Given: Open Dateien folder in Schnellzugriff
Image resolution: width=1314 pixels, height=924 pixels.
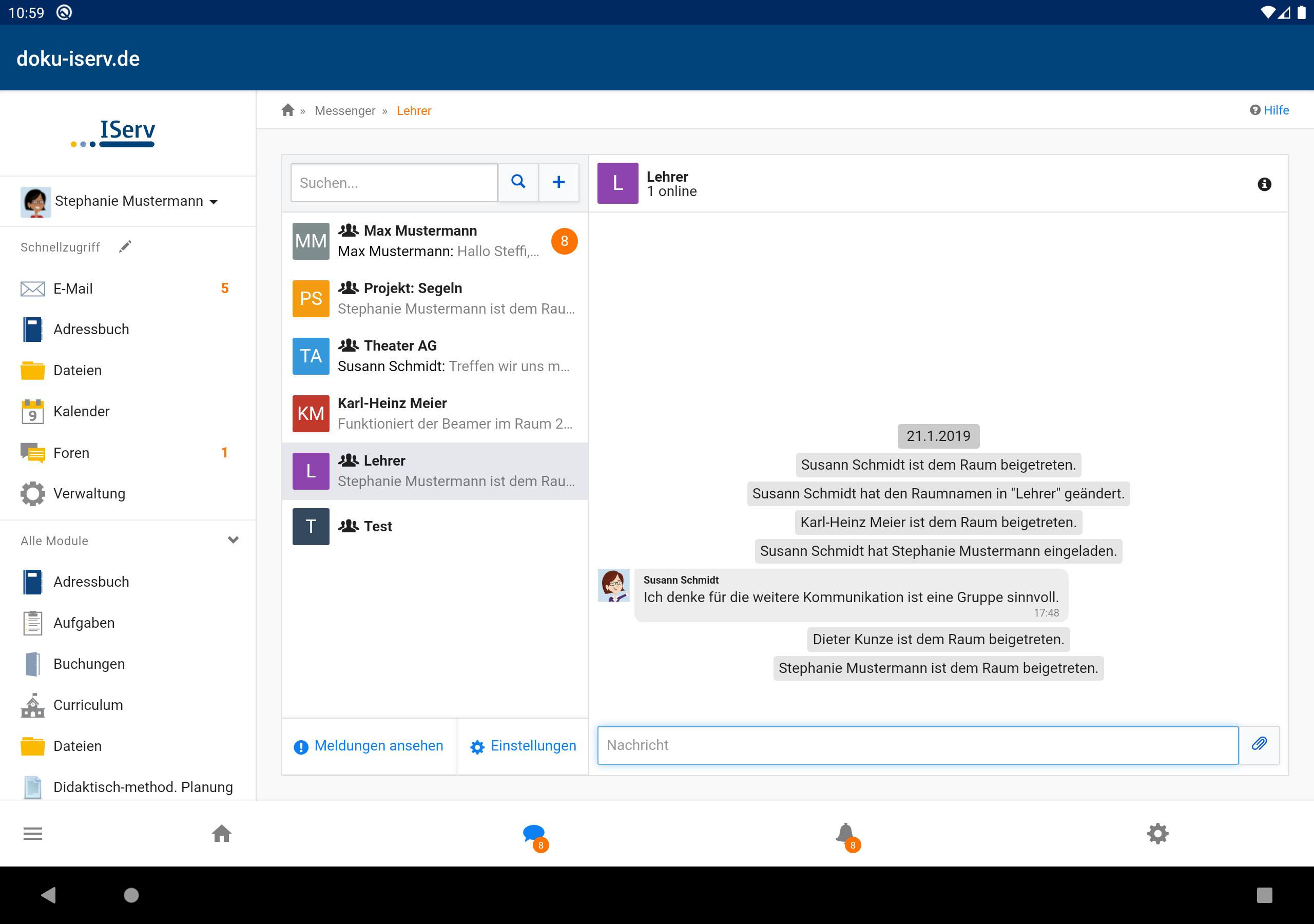Looking at the screenshot, I should [127, 371].
